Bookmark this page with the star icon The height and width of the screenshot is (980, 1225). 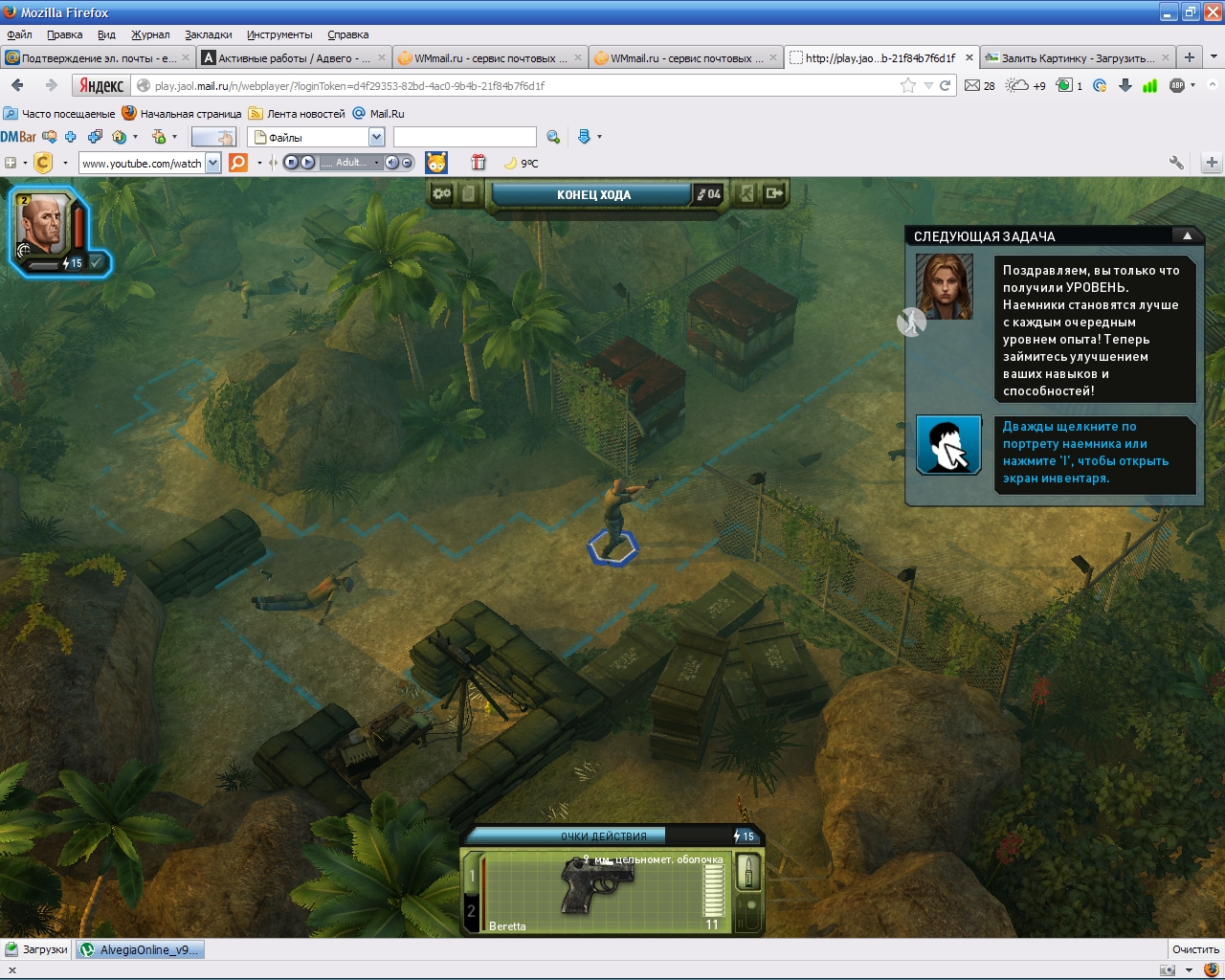[907, 85]
